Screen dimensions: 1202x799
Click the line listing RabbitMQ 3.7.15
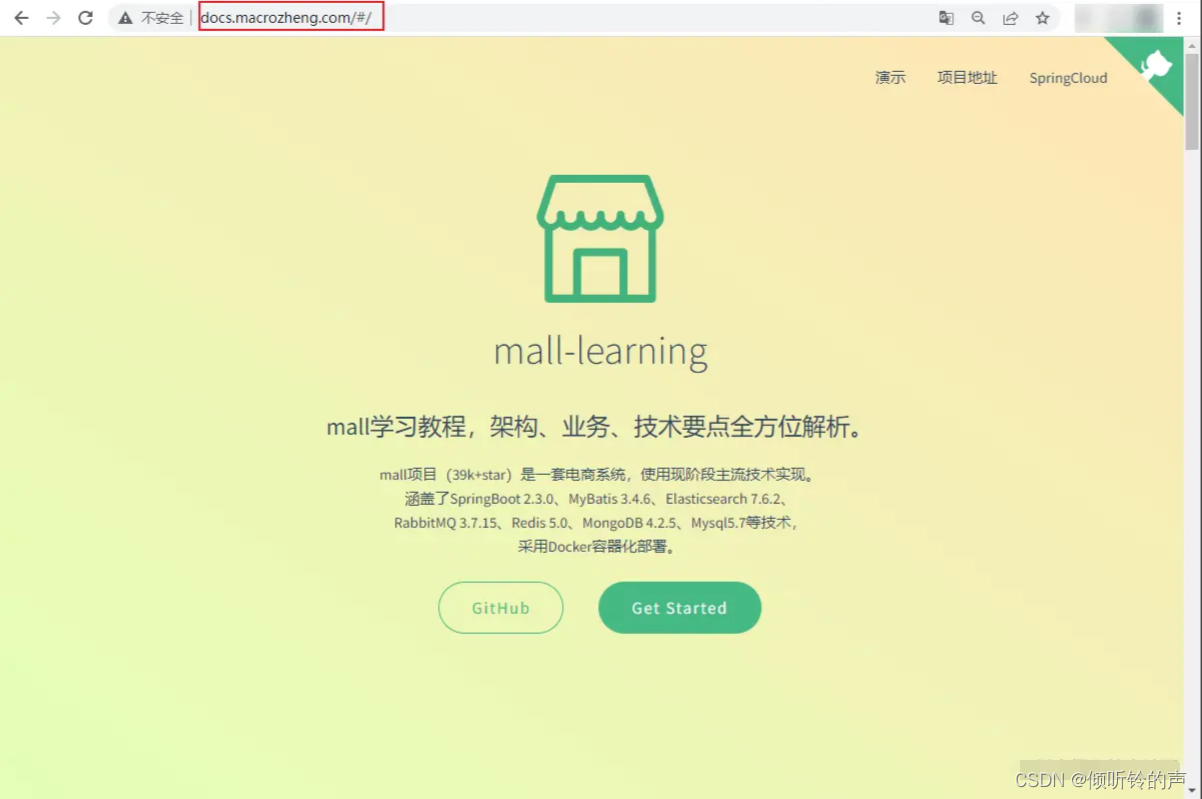pyautogui.click(x=598, y=522)
